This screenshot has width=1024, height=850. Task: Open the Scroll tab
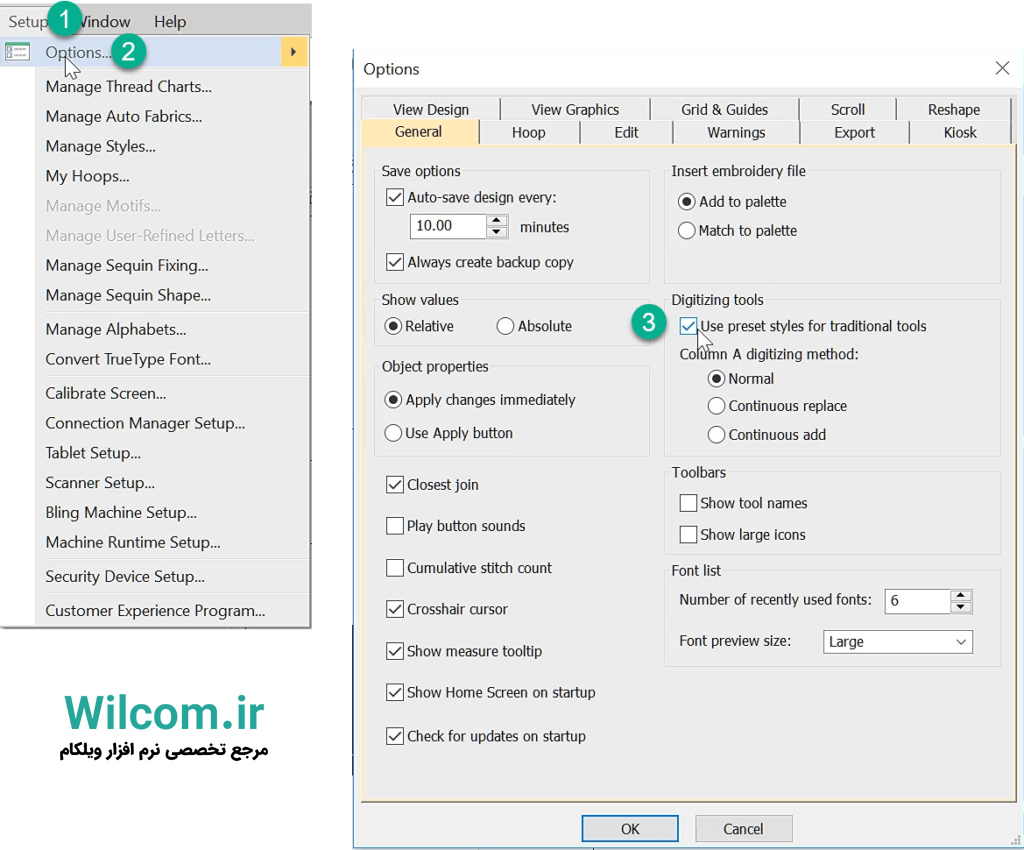click(848, 109)
